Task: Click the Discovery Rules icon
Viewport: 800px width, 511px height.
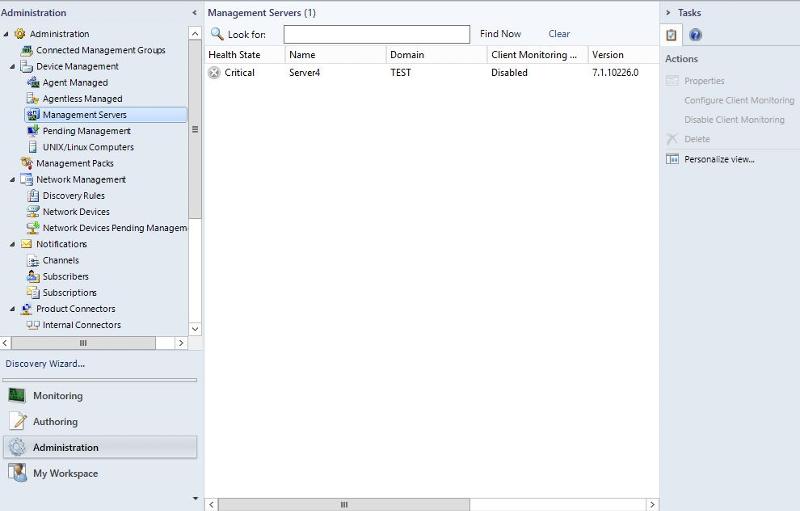Action: tap(33, 195)
